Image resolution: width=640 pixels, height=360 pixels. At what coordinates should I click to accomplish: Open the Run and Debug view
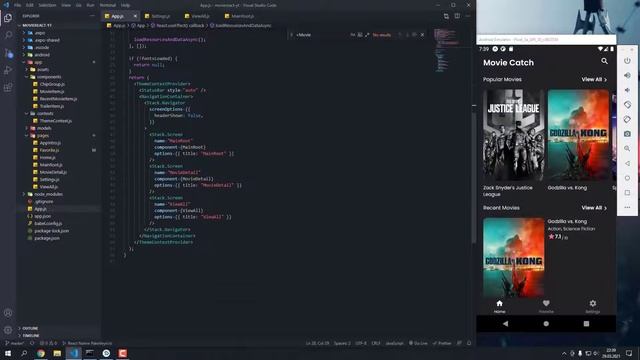click(x=8, y=70)
